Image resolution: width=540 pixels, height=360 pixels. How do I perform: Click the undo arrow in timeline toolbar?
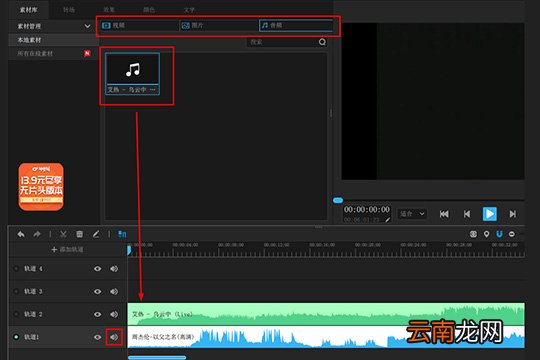21,234
